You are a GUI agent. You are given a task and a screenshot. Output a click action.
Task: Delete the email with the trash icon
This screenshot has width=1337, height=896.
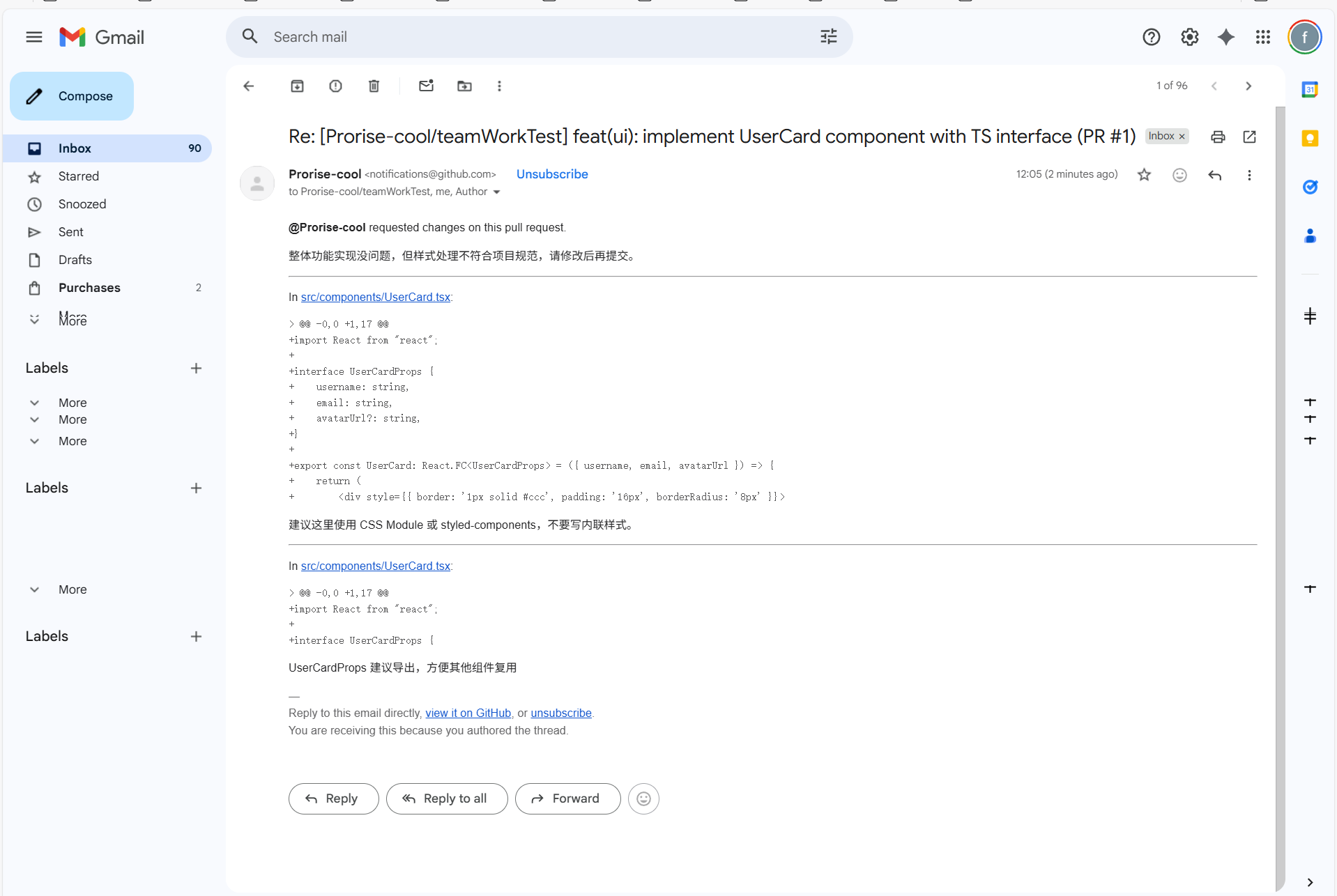(x=374, y=86)
